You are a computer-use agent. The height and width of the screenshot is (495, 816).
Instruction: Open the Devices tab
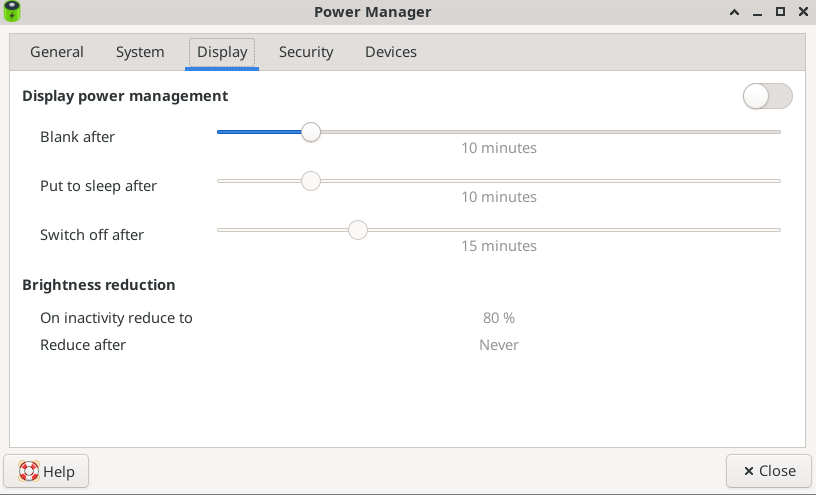(x=391, y=52)
